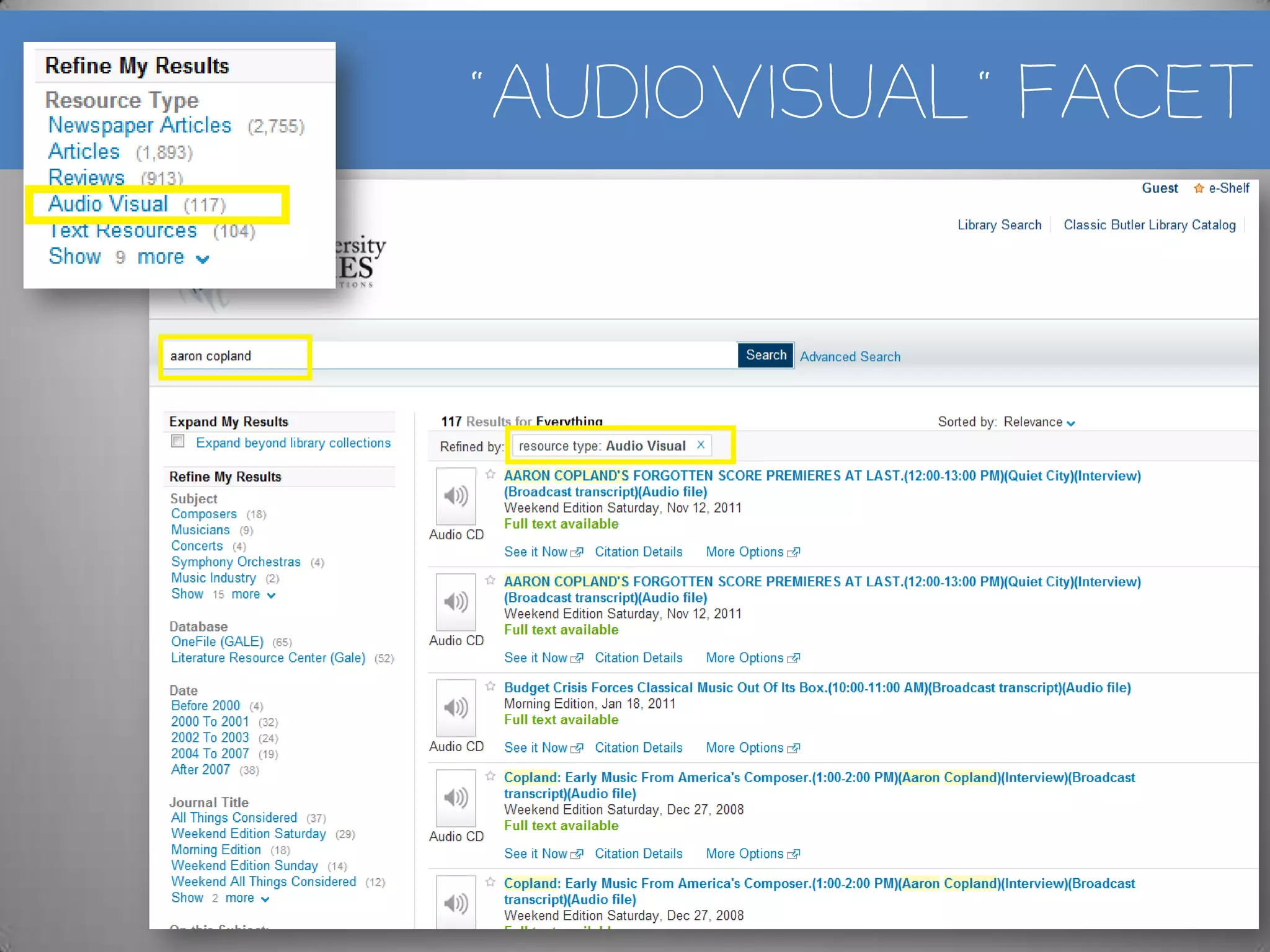Click external link icon beside first See it Now
This screenshot has height=952, width=1270.
tap(577, 552)
